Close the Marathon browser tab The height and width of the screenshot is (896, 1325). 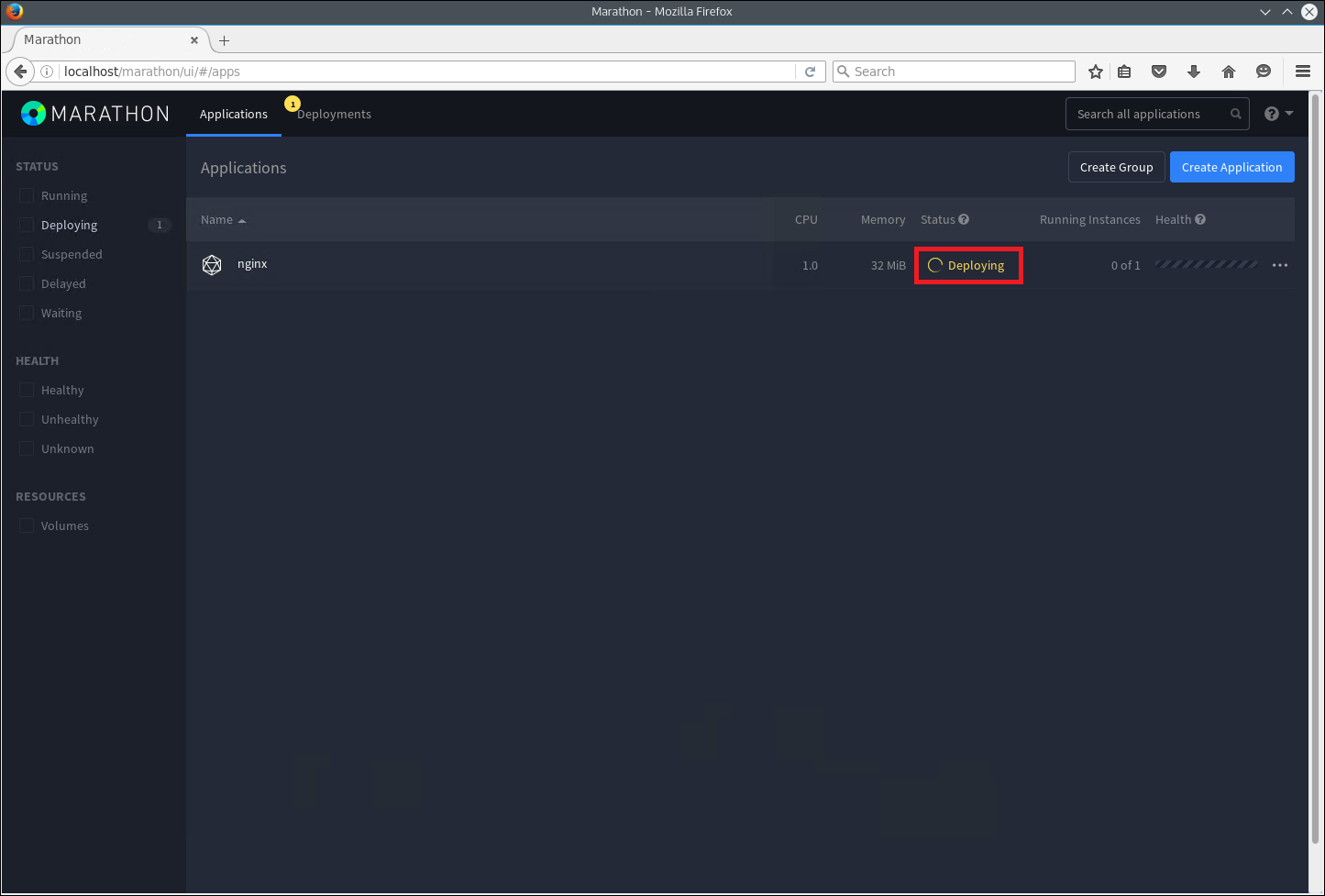click(x=194, y=40)
